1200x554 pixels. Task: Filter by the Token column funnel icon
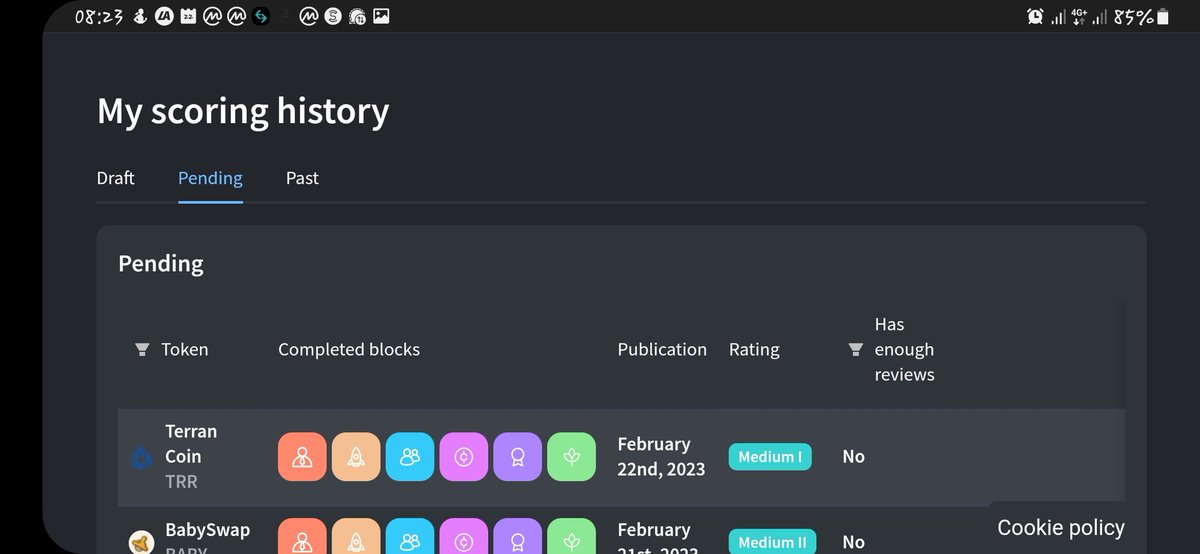[x=141, y=350]
